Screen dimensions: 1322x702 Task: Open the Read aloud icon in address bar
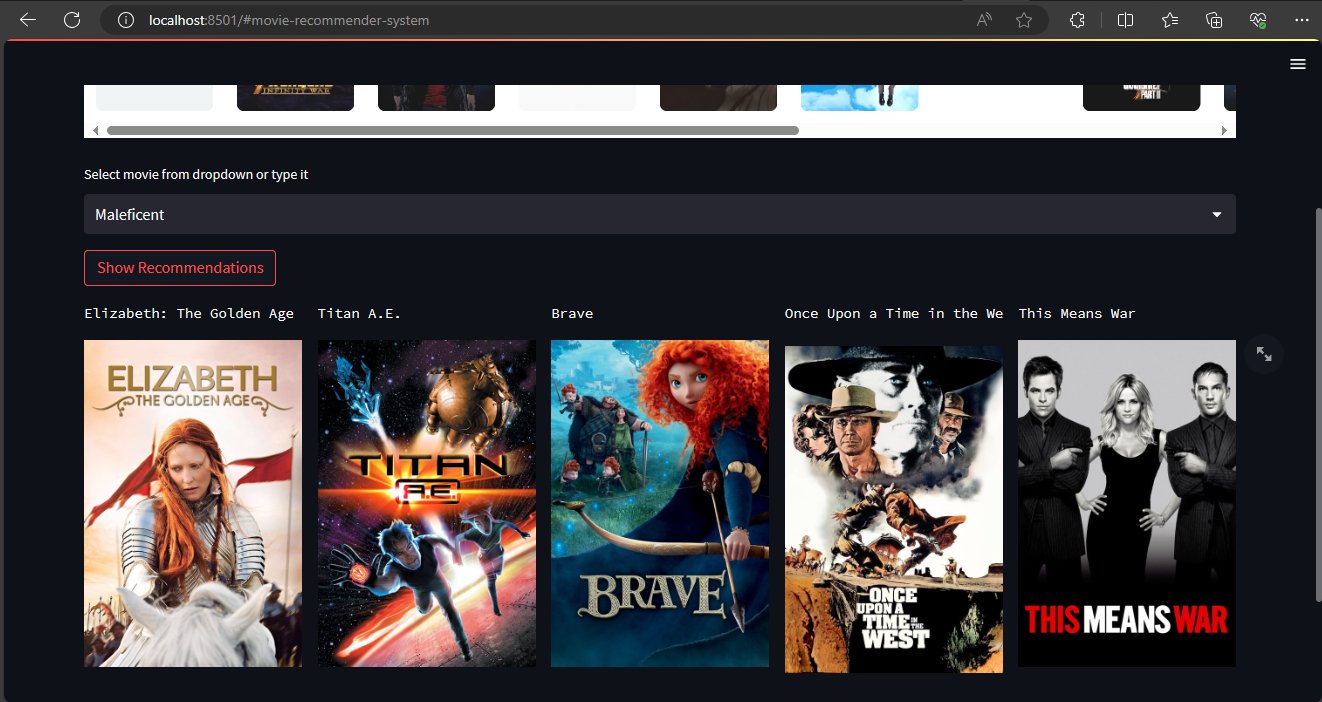tap(984, 20)
